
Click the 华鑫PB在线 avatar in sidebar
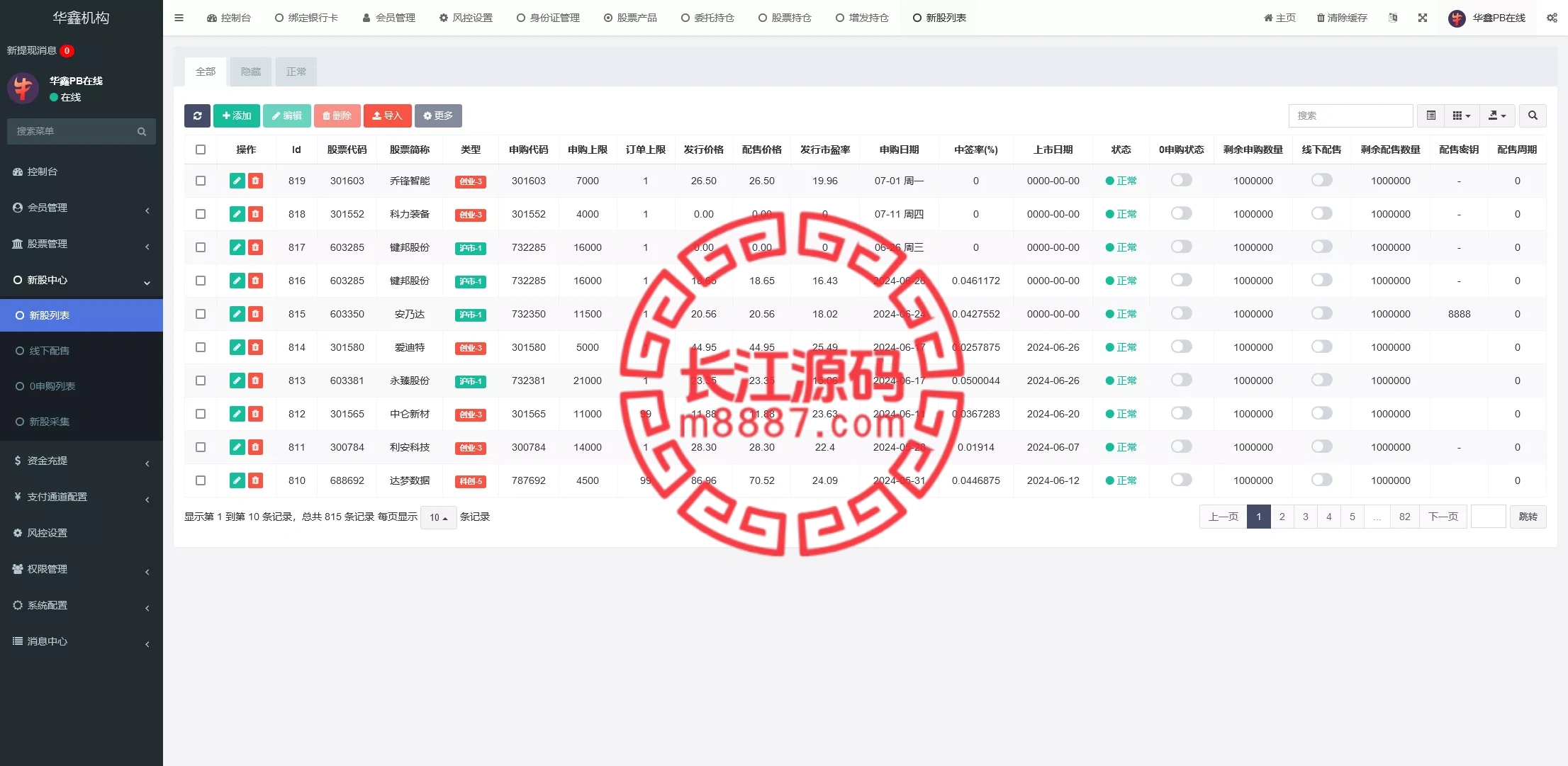coord(23,89)
